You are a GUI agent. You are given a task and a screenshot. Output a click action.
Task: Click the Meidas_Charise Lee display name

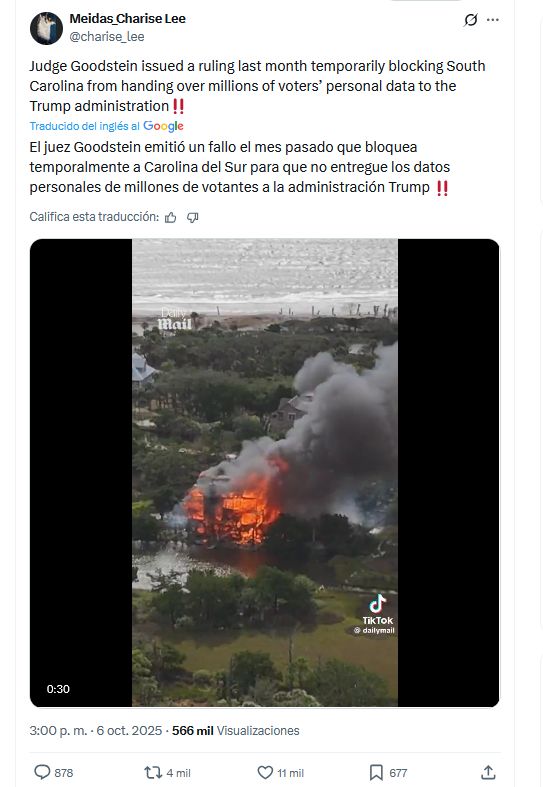(127, 19)
